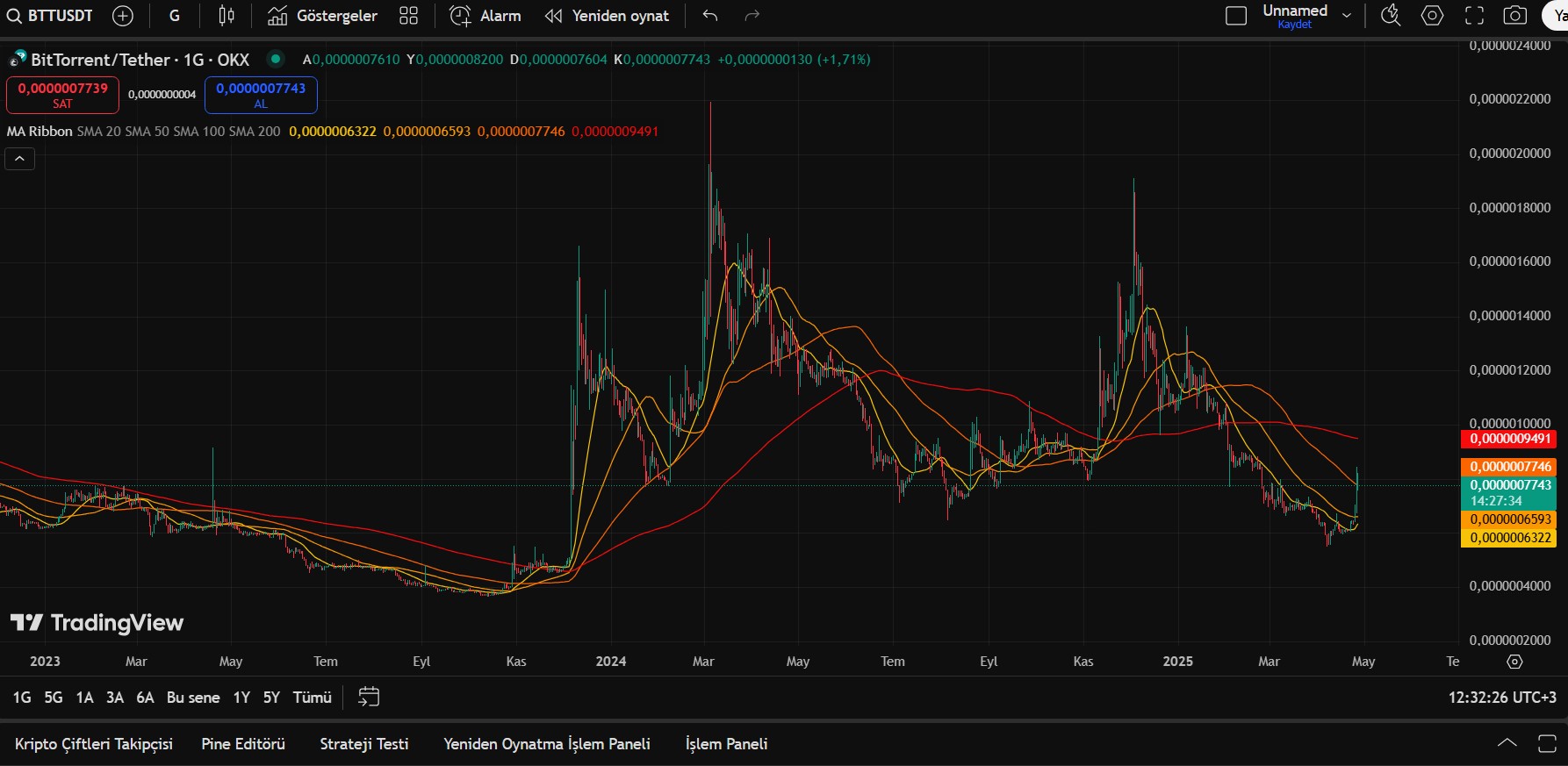Click the 2025 time axis label
This screenshot has height=766, width=1568.
coord(1178,662)
